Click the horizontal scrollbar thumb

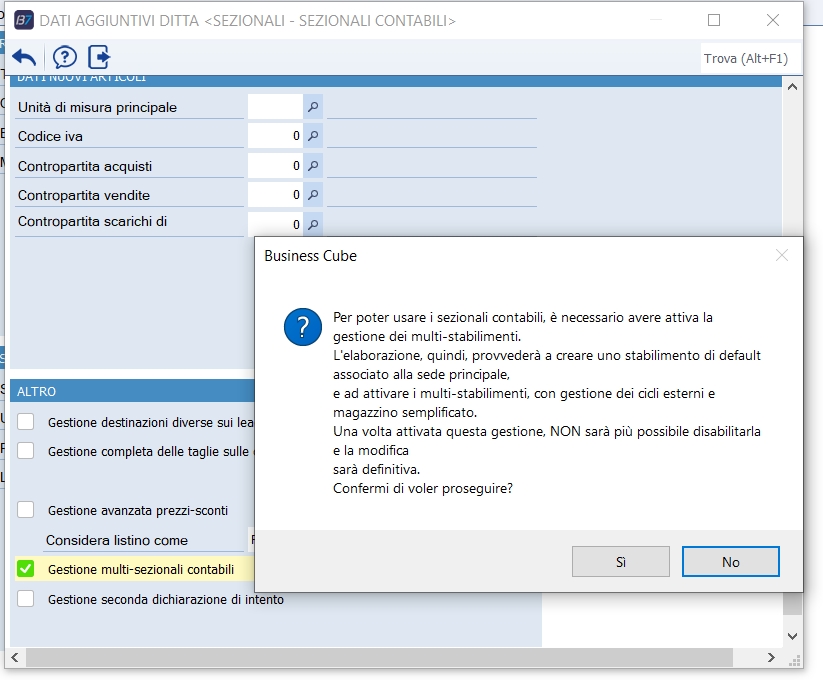coord(379,657)
